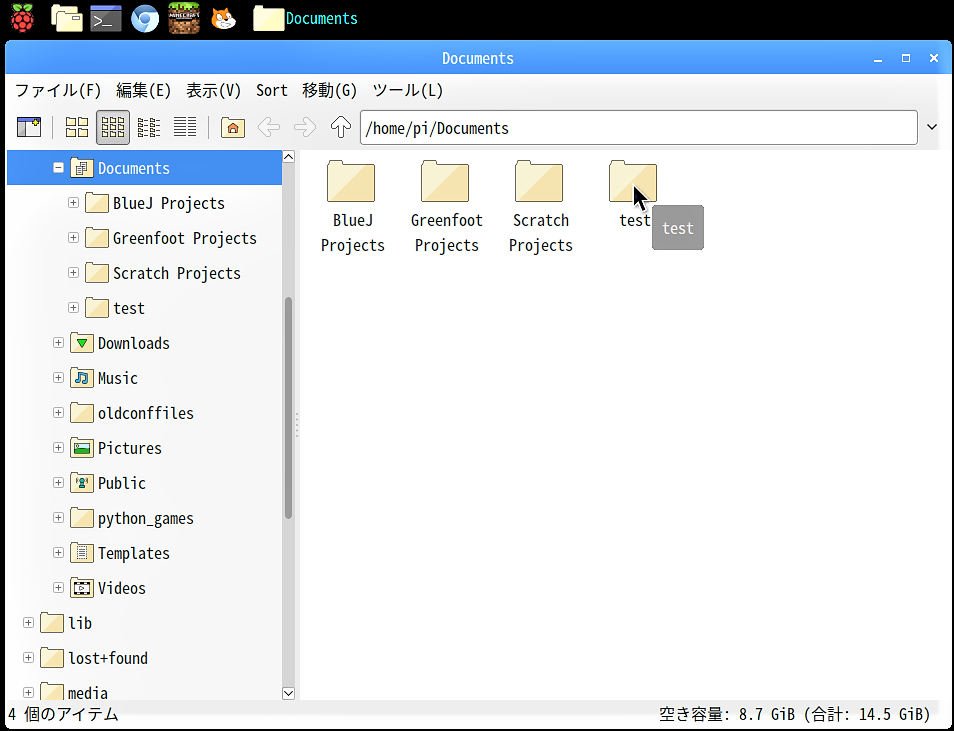Open the ファイル(F) menu
Viewport: 954px width, 731px height.
coord(58,91)
